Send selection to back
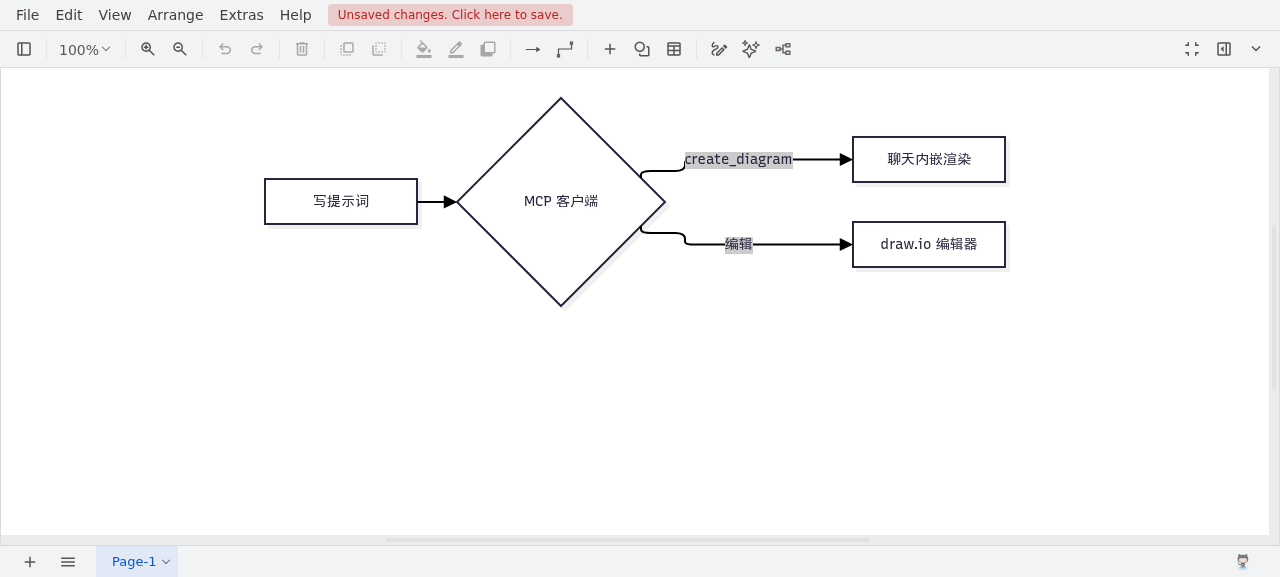This screenshot has height=577, width=1280. [379, 49]
